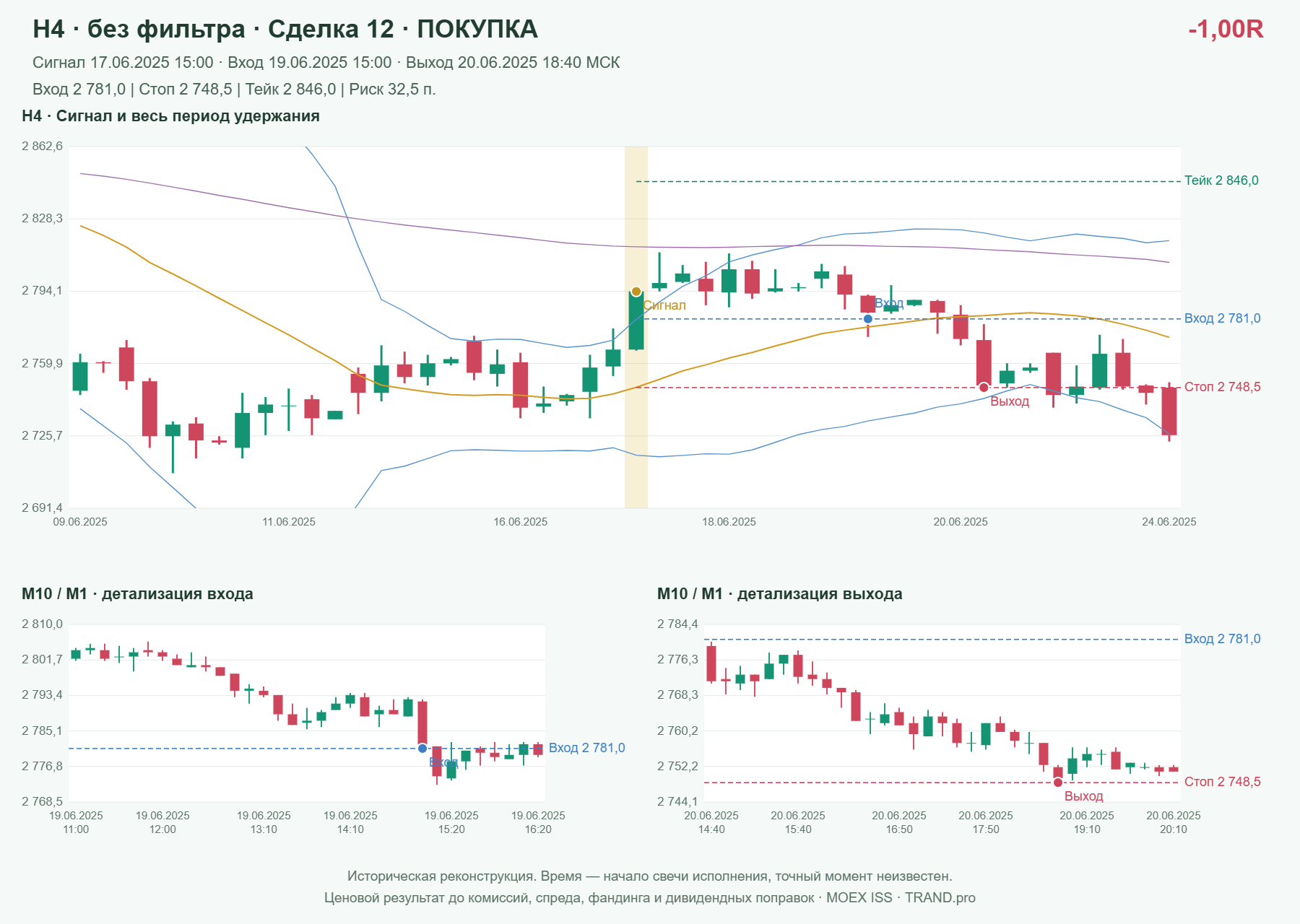Click 'Вход 2 781,0' label beside entry detail chart
This screenshot has height=924, width=1300.
pos(586,748)
